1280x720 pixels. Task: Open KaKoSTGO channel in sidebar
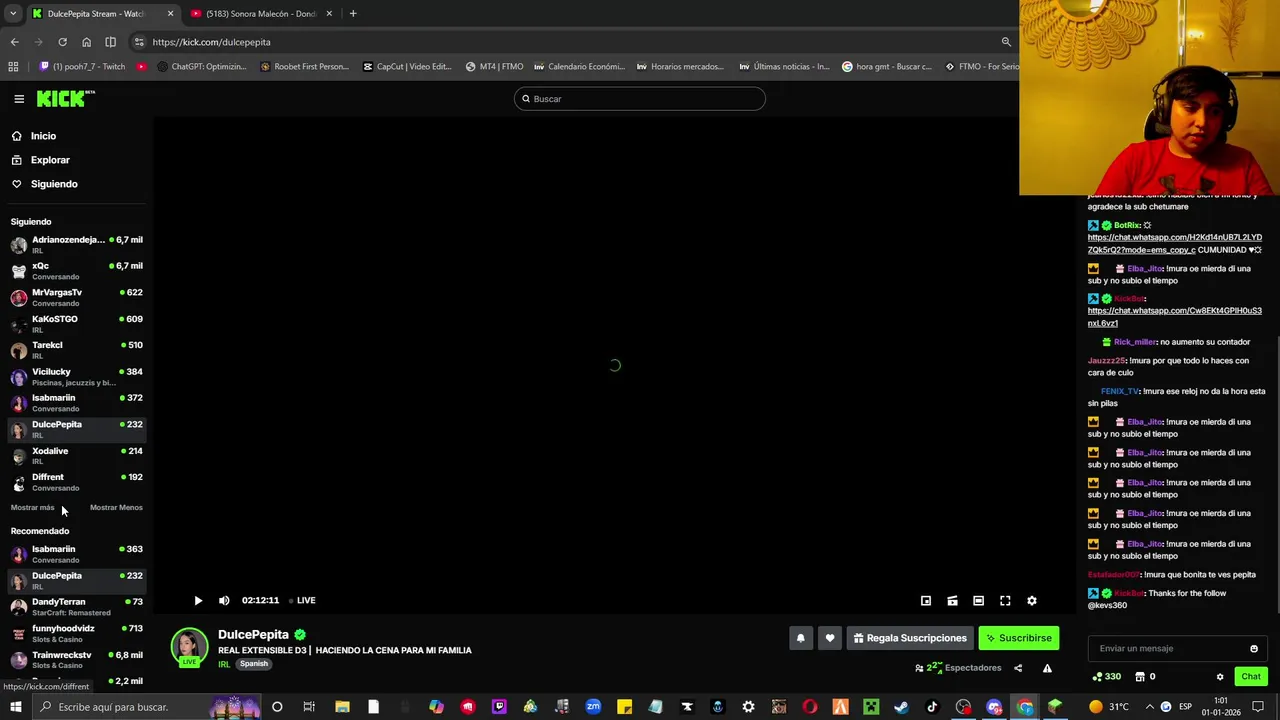[x=76, y=324]
